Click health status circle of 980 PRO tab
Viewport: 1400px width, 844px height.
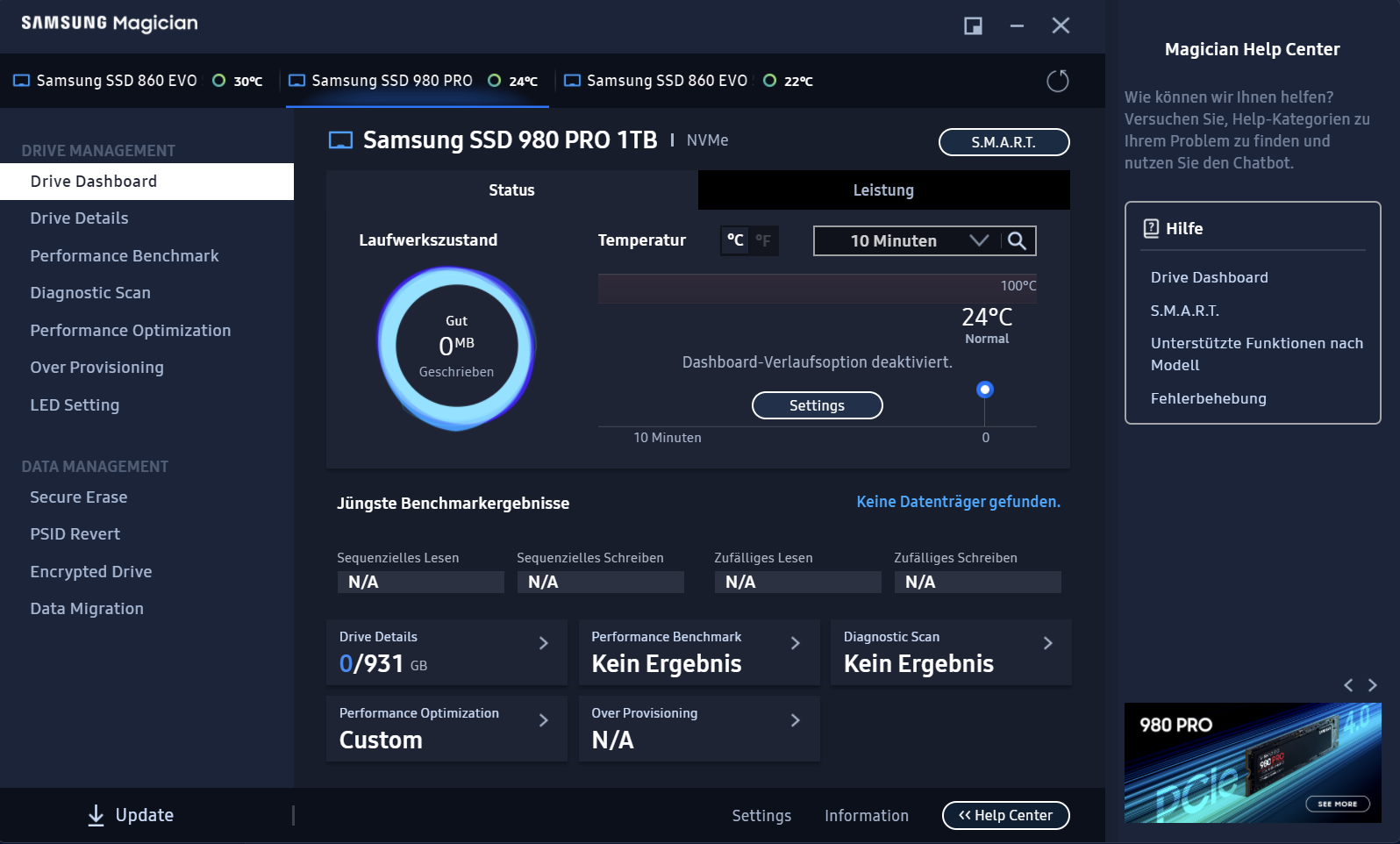click(x=495, y=81)
